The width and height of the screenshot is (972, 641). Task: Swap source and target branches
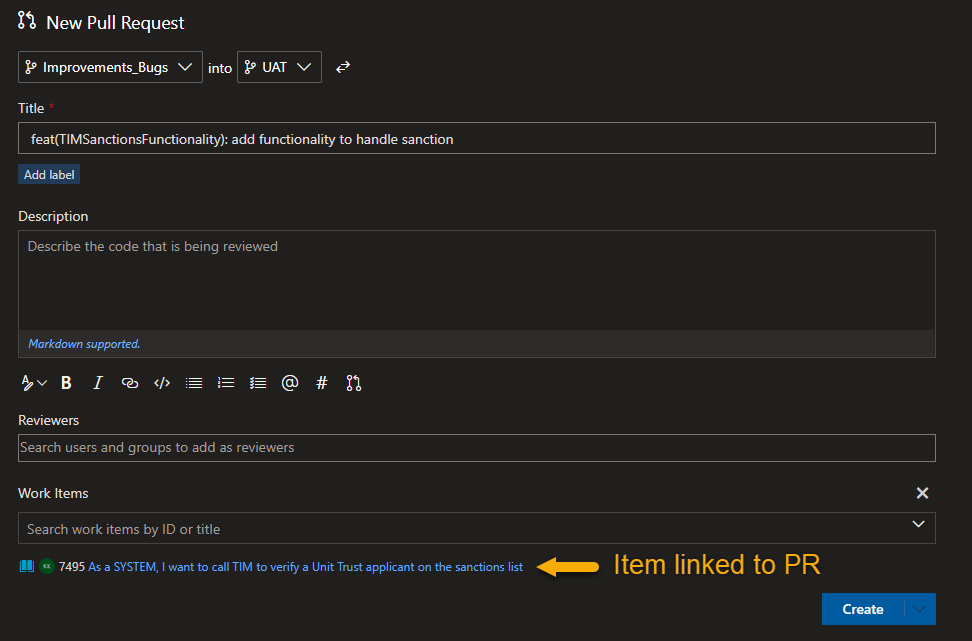[343, 67]
